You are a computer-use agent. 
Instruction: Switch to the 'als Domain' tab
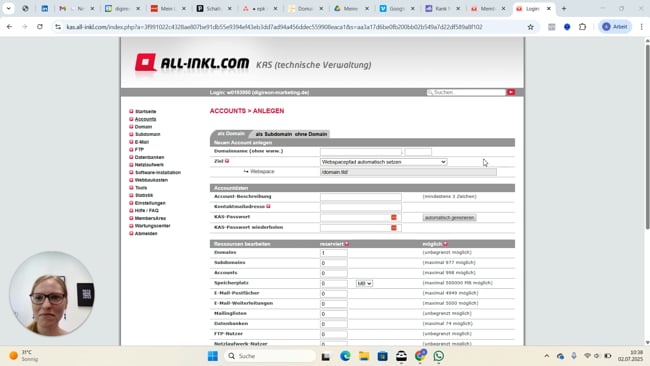[230, 133]
